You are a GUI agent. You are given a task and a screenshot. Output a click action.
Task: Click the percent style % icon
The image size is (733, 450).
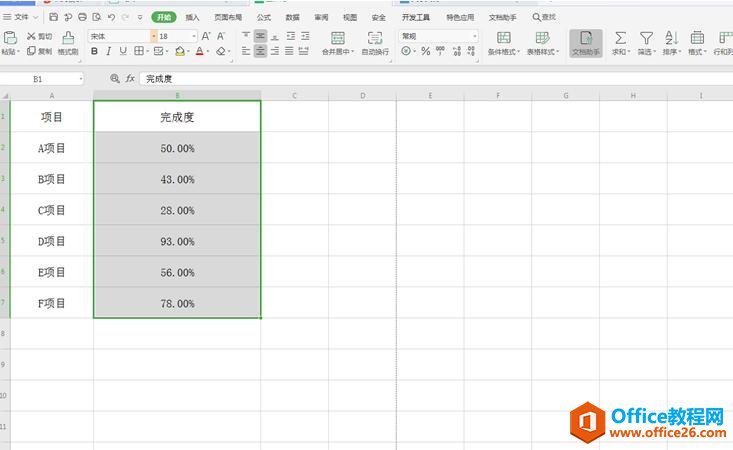point(425,51)
